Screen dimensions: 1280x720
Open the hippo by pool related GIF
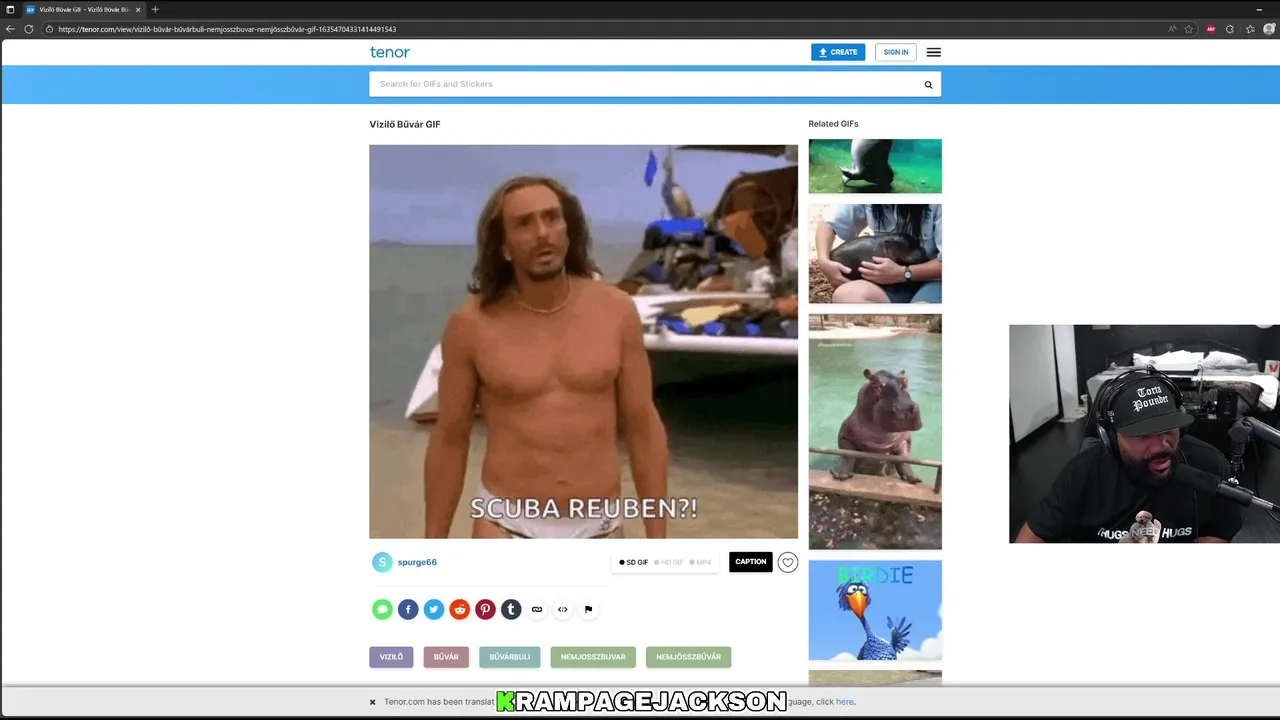click(x=875, y=432)
